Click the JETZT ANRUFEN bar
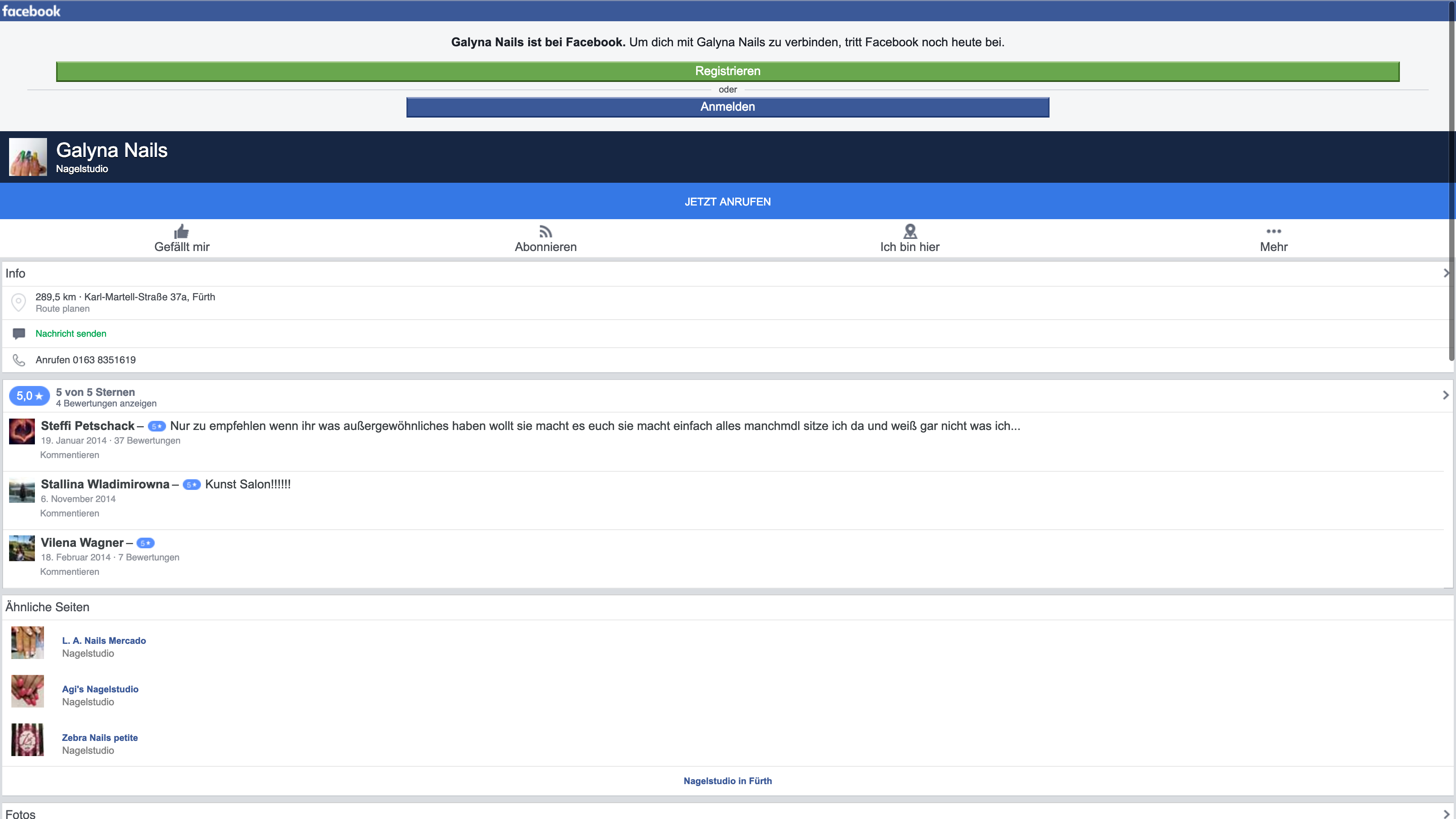1456x819 pixels. [728, 201]
